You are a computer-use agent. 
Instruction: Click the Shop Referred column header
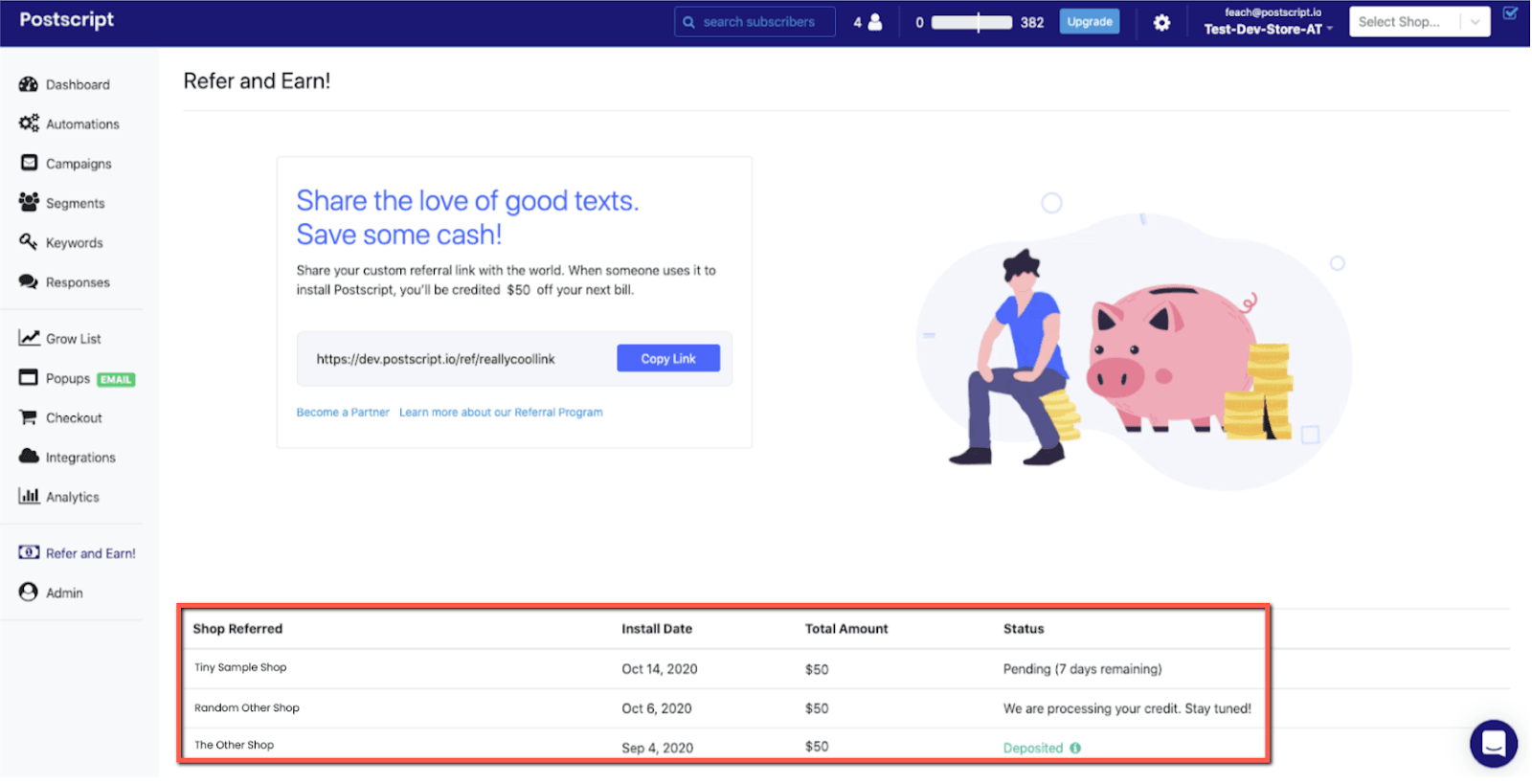pyautogui.click(x=237, y=629)
